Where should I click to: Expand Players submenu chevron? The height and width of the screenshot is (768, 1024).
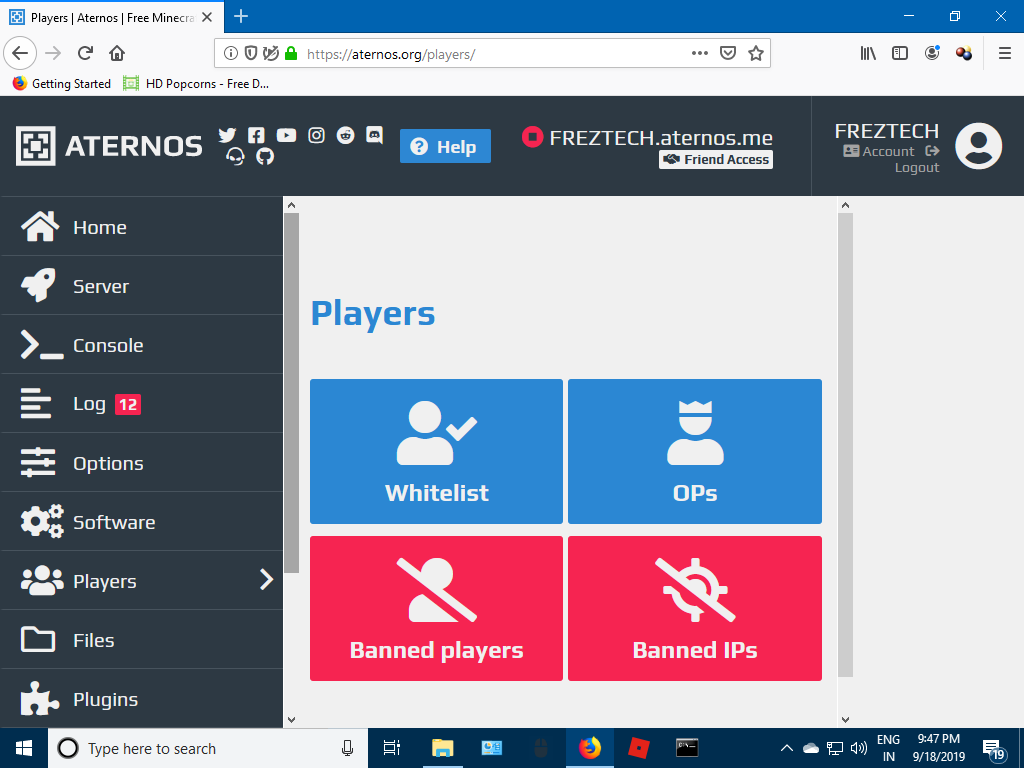[266, 579]
